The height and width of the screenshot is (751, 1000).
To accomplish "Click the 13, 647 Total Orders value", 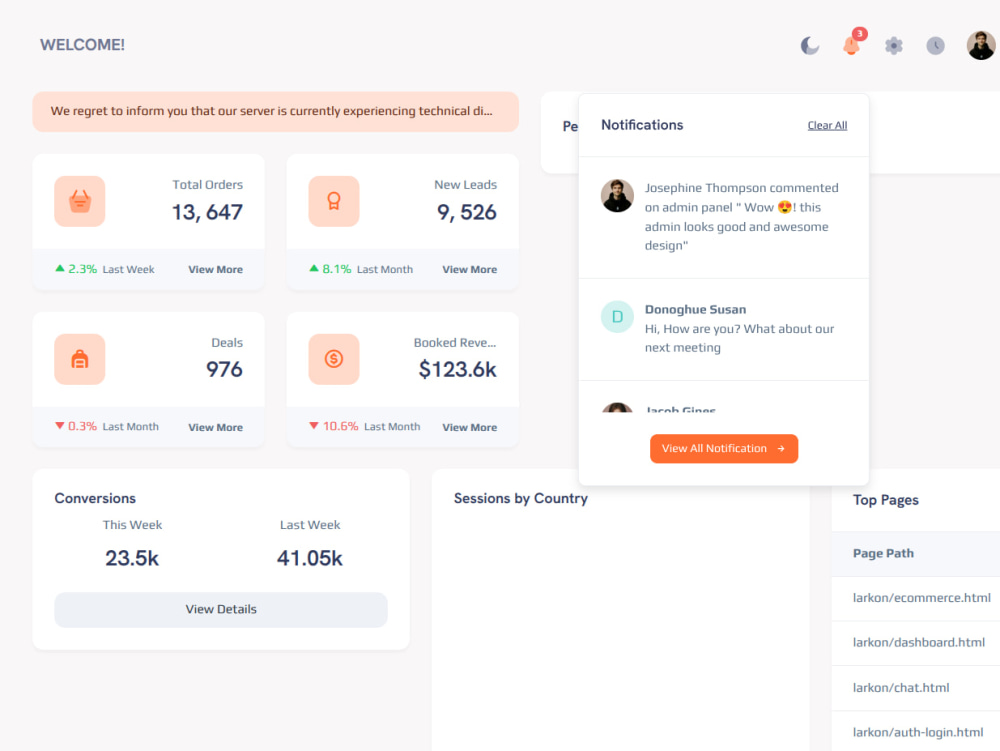I will 207,212.
